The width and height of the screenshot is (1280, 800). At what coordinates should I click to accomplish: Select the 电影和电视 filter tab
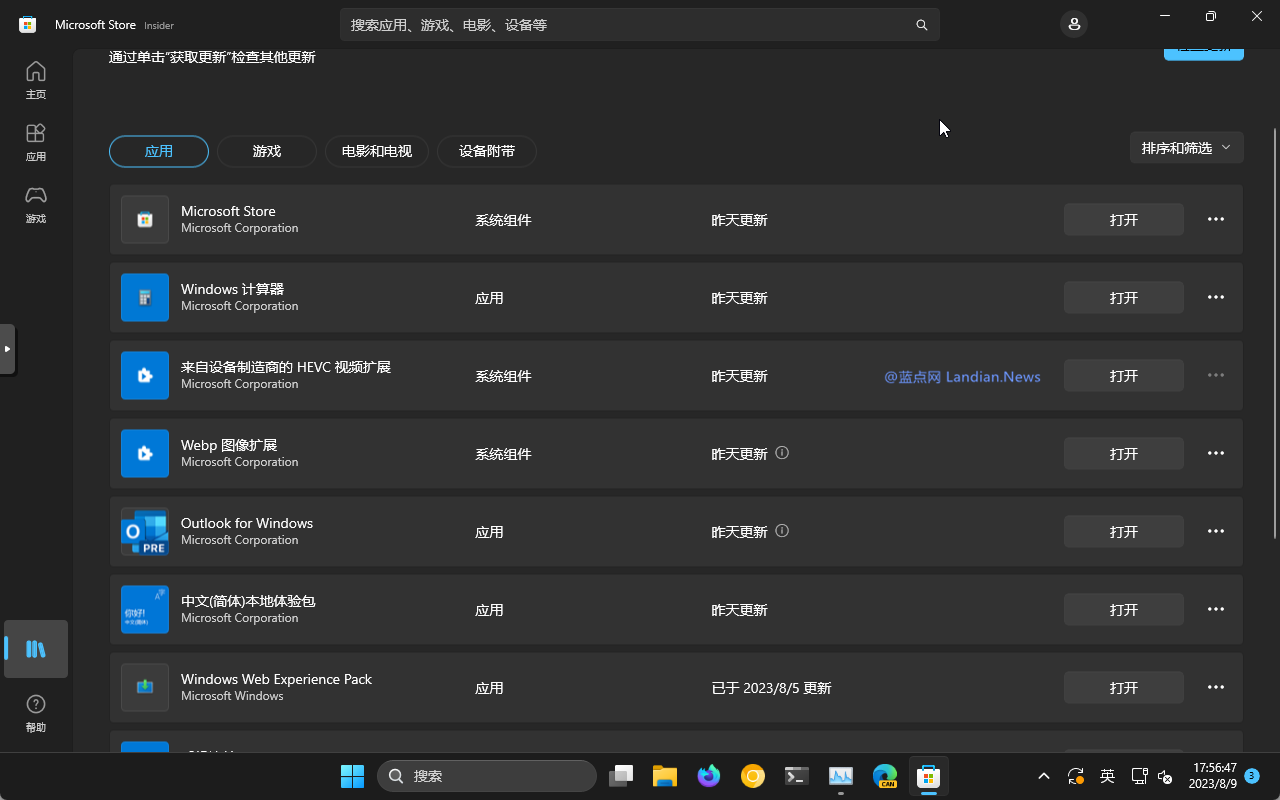(377, 151)
